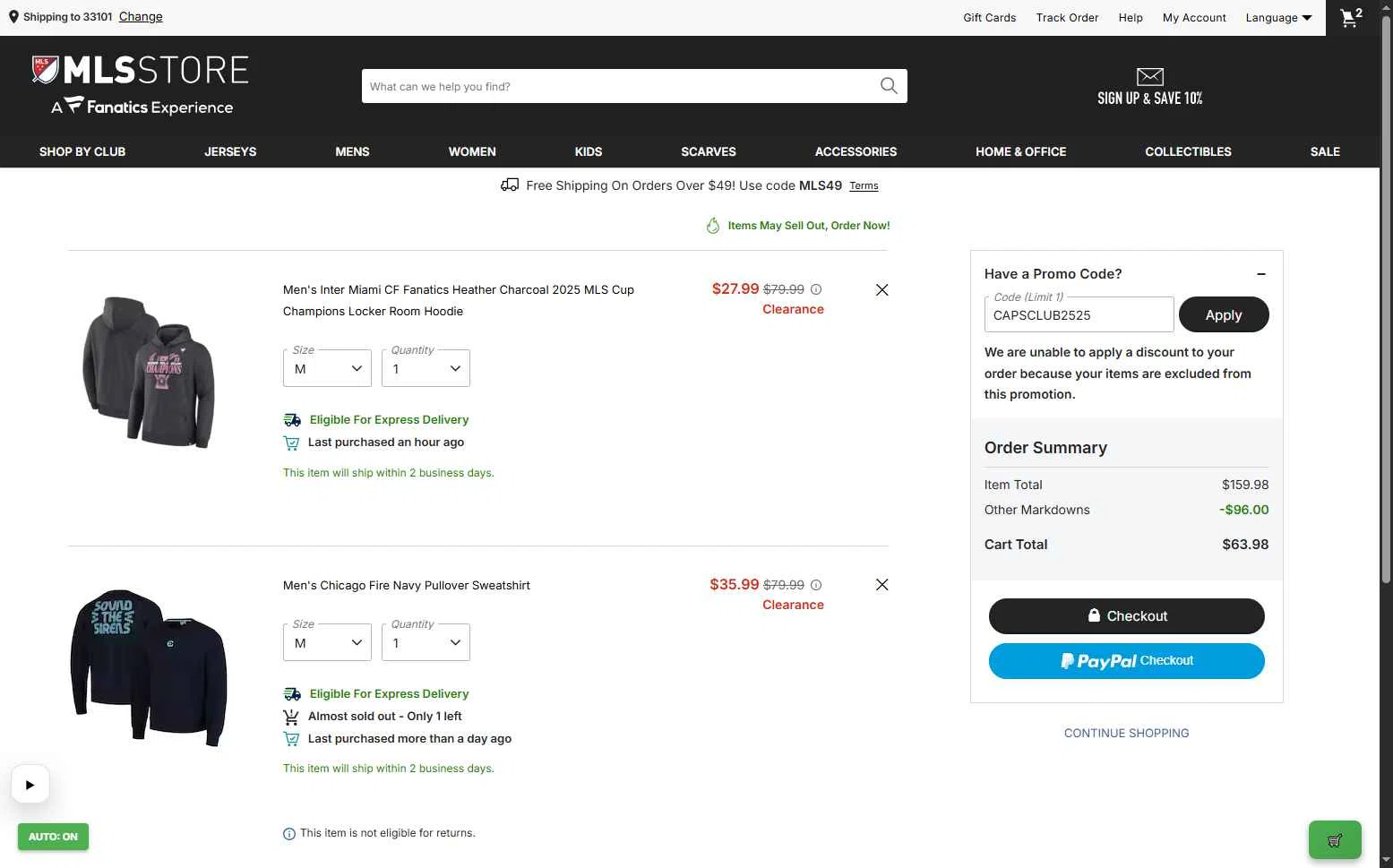Open Size dropdown for Inter Miami hoodie
Screen dimensions: 1393x868
click(327, 368)
